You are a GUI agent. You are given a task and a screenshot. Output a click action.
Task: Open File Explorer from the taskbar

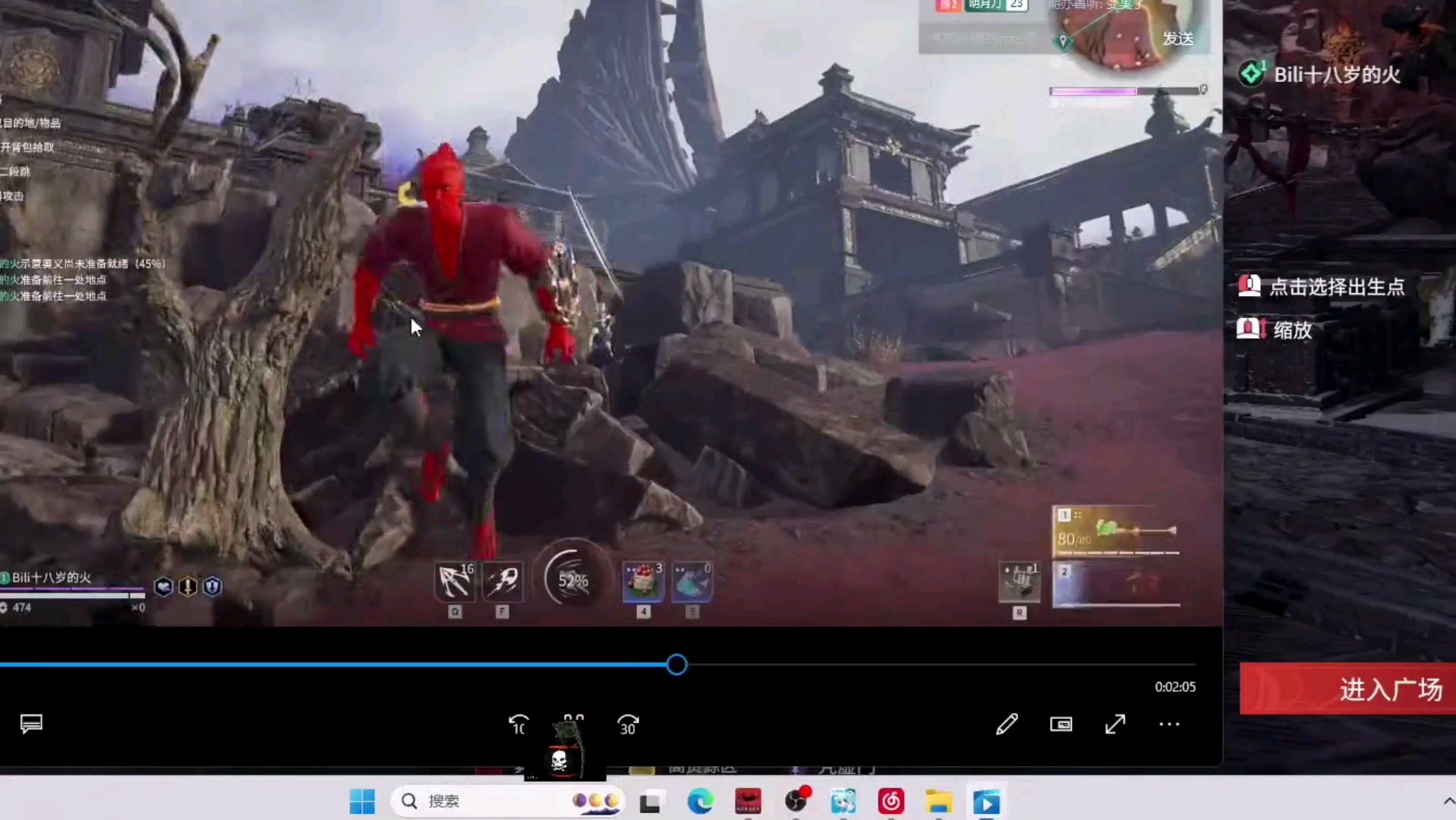[x=938, y=801]
